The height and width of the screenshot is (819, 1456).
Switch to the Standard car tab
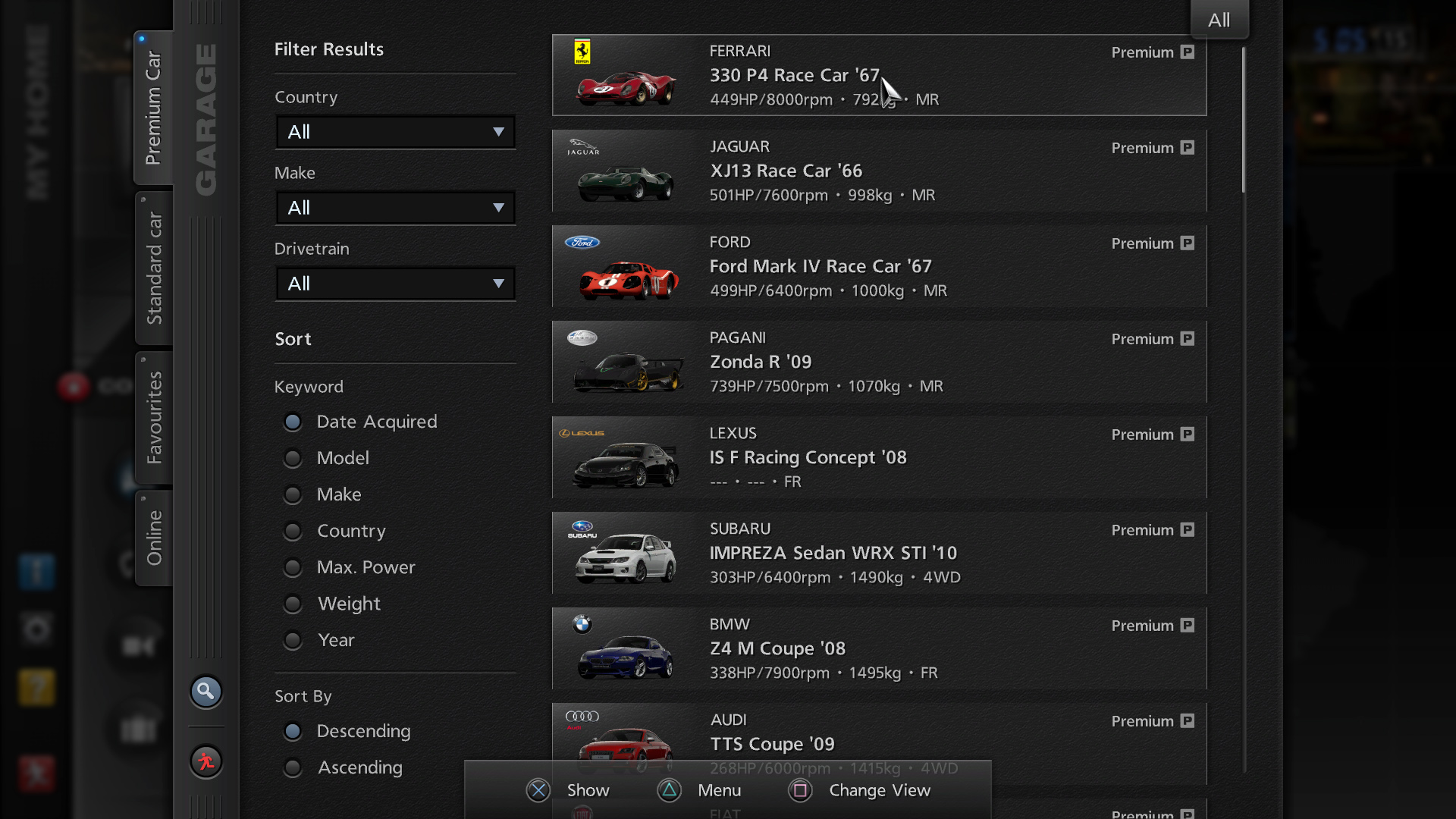154,268
